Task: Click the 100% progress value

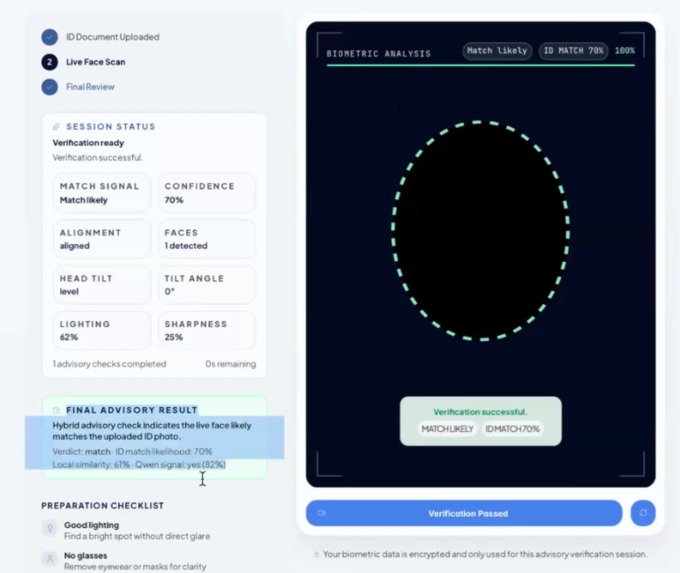Action: click(x=624, y=51)
